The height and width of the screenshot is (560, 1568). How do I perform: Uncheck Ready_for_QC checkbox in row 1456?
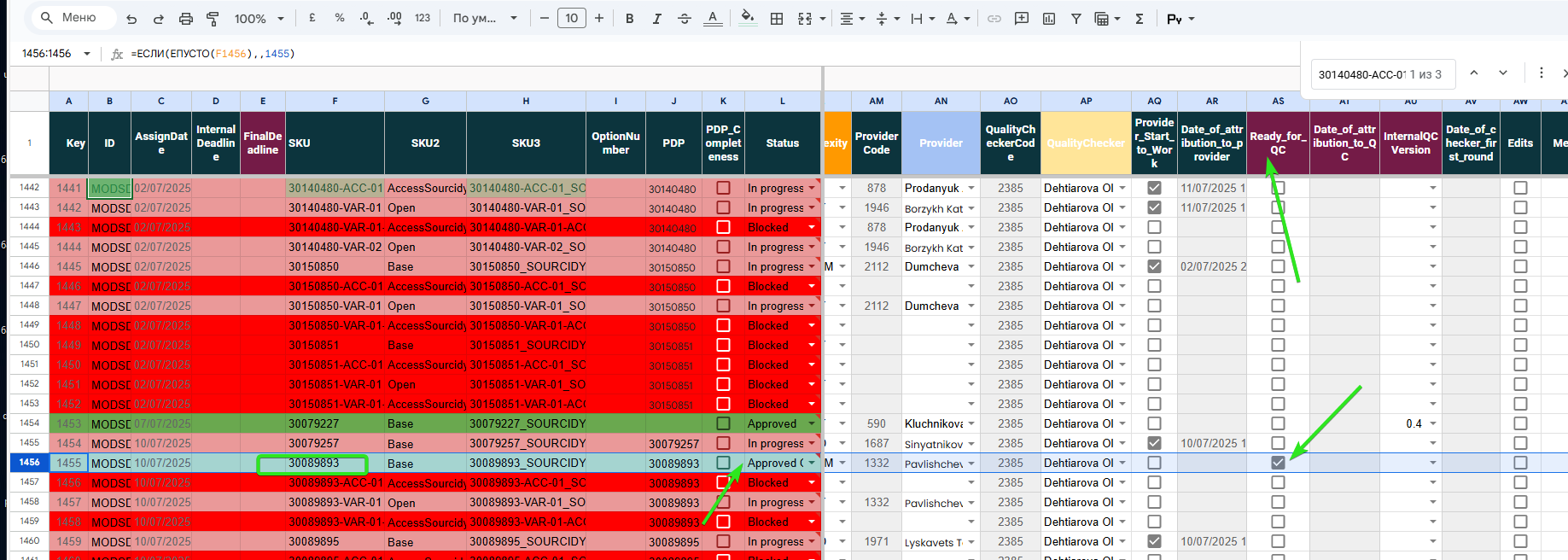click(x=1278, y=463)
